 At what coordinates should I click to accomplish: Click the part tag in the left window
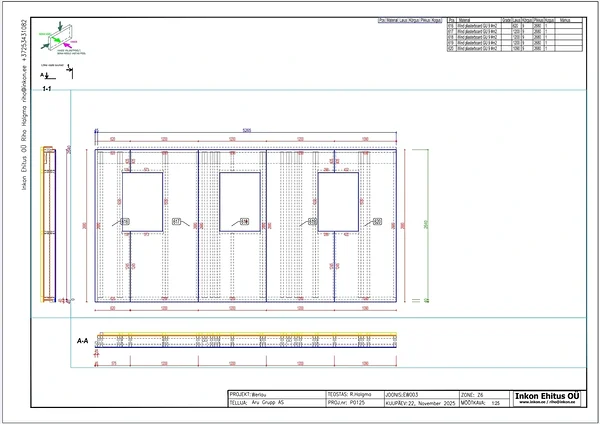pyautogui.click(x=125, y=221)
